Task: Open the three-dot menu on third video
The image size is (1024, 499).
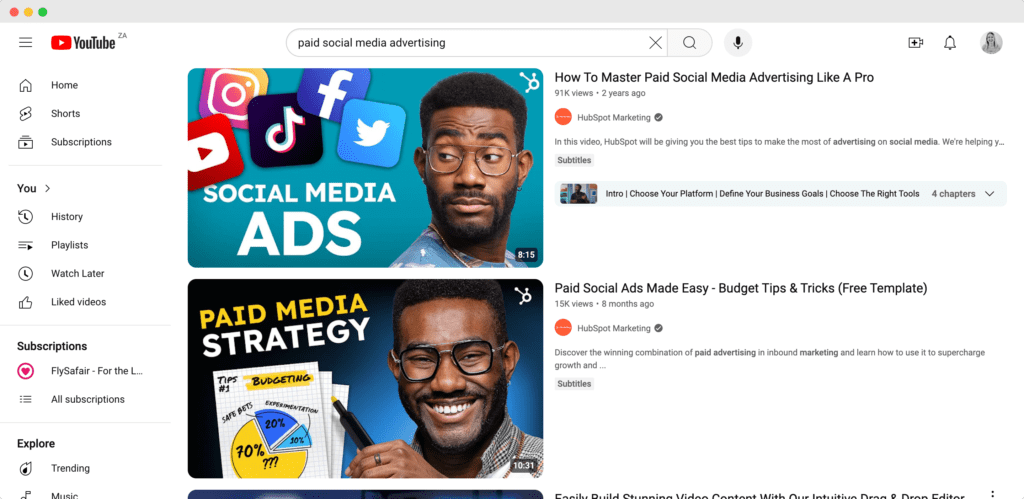Action: point(993,494)
